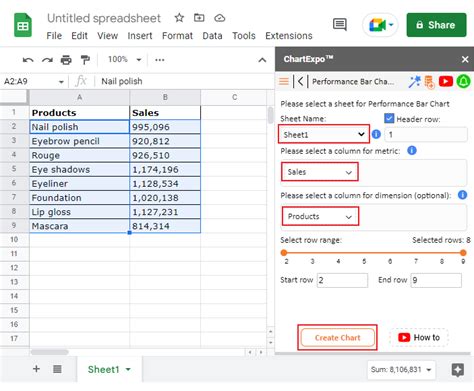The height and width of the screenshot is (391, 474).
Task: Click the redo icon
Action: click(x=47, y=60)
